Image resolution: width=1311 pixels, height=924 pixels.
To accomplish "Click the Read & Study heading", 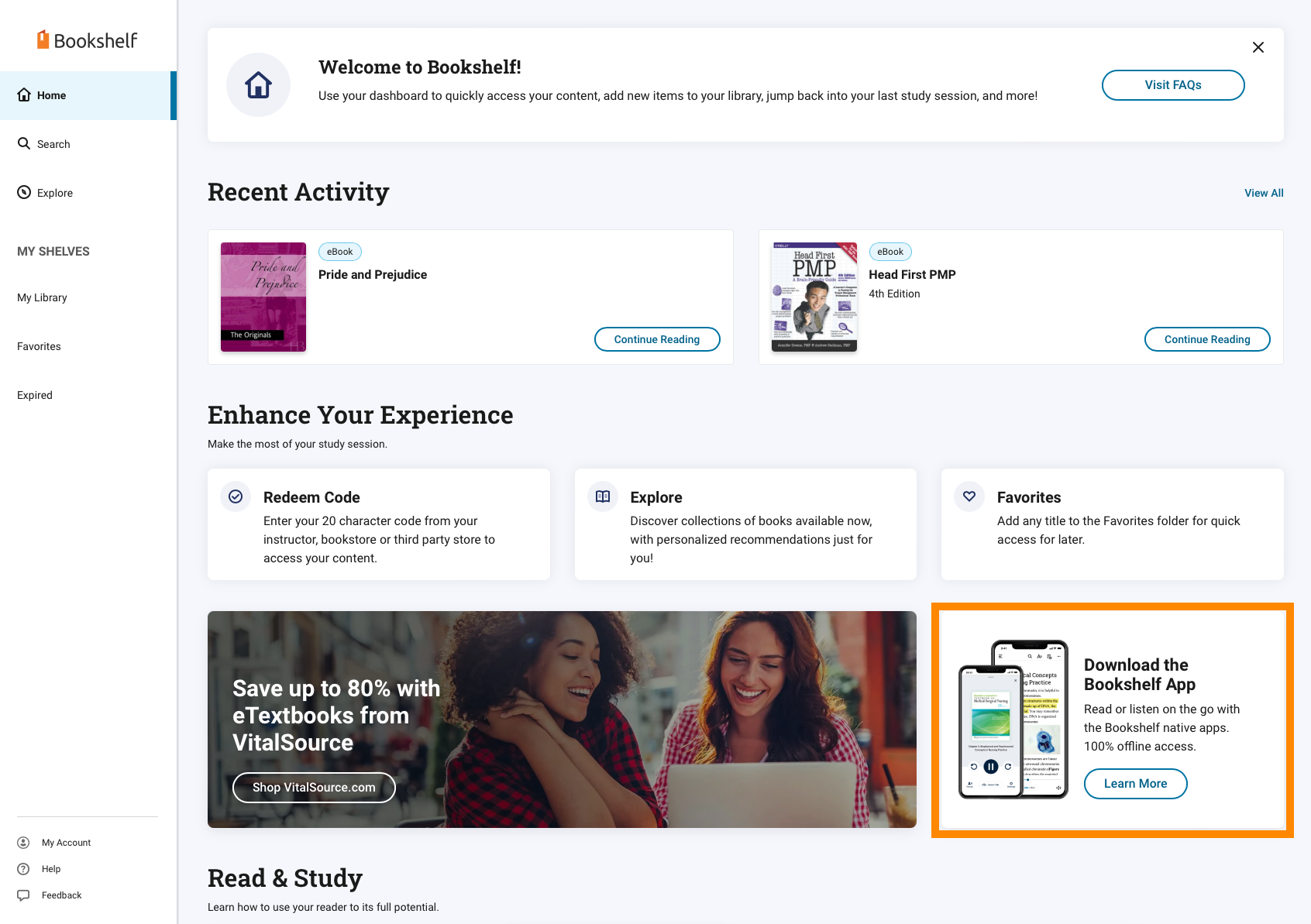I will 285,878.
